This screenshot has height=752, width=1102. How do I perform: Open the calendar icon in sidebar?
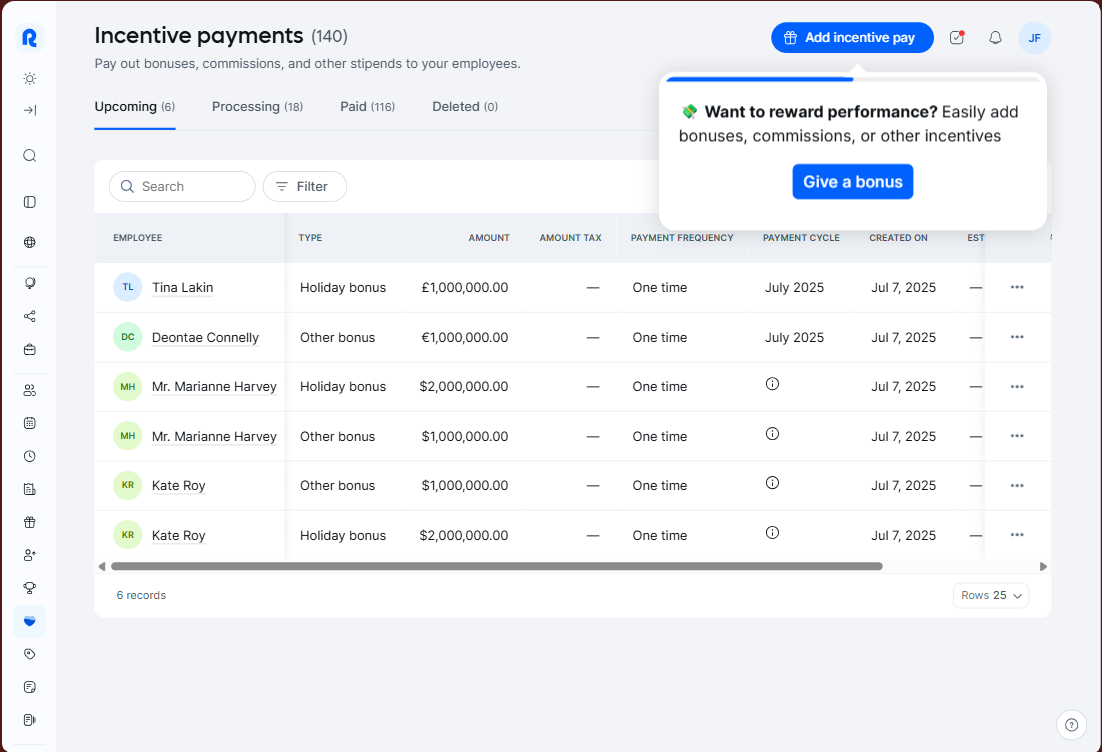pos(30,423)
